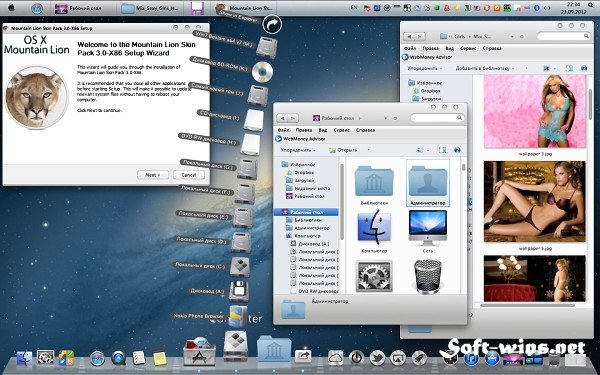Expand Упорядочить dropdown in Girls window
Viewport: 600px width, 375px height.
click(x=425, y=68)
